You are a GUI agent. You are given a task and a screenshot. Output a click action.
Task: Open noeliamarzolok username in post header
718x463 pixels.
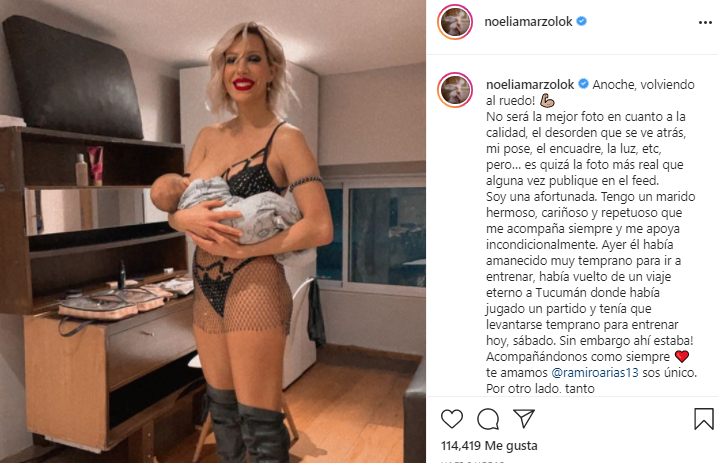click(528, 22)
